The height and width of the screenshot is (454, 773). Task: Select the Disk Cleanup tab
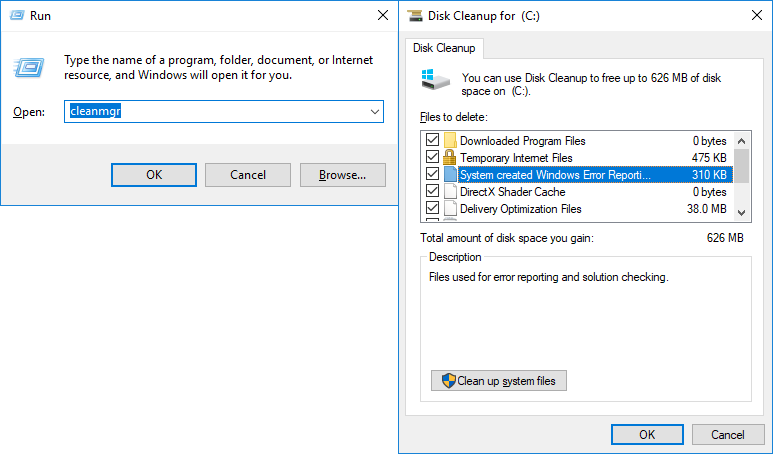tap(445, 48)
